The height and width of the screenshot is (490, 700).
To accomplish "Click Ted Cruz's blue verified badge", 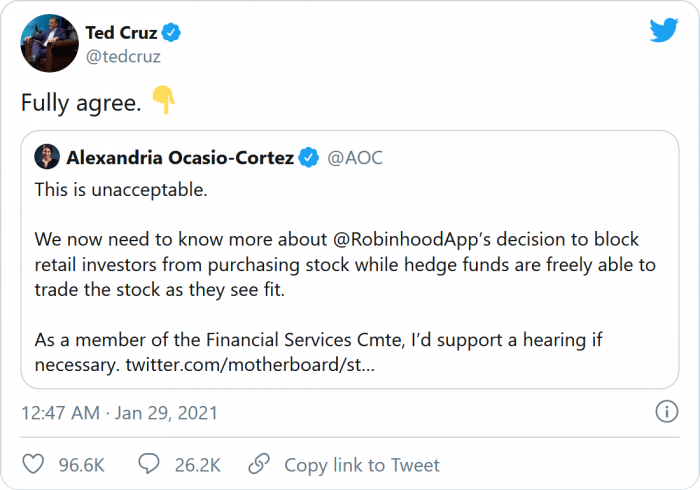I will coord(172,33).
